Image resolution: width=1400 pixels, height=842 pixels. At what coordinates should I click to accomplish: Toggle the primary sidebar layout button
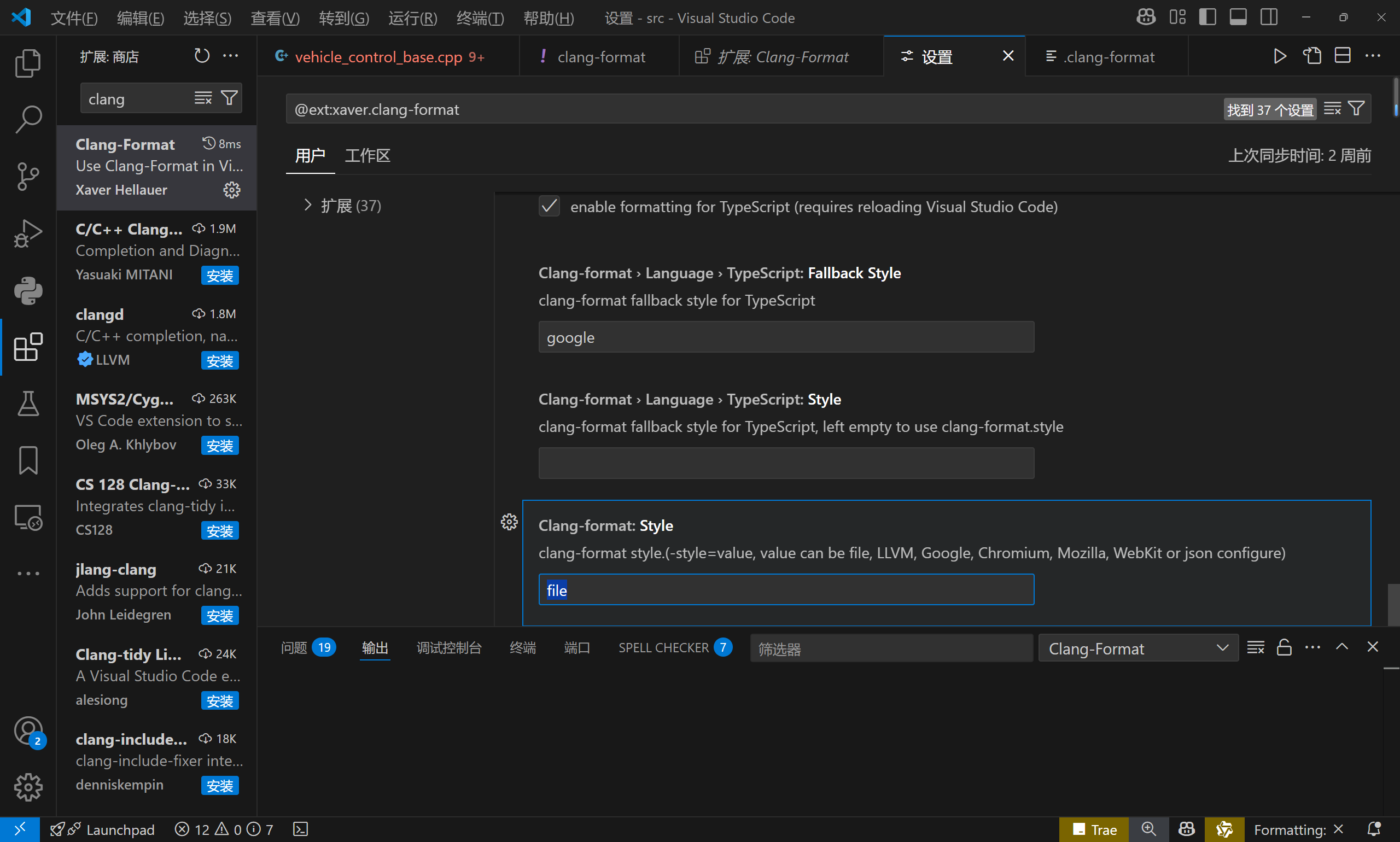(x=1207, y=17)
